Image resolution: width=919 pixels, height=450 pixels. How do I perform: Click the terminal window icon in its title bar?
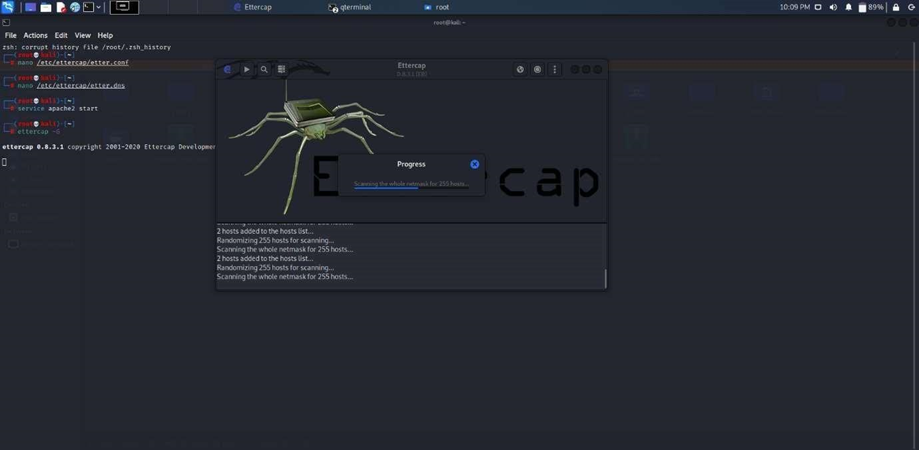(x=5, y=22)
